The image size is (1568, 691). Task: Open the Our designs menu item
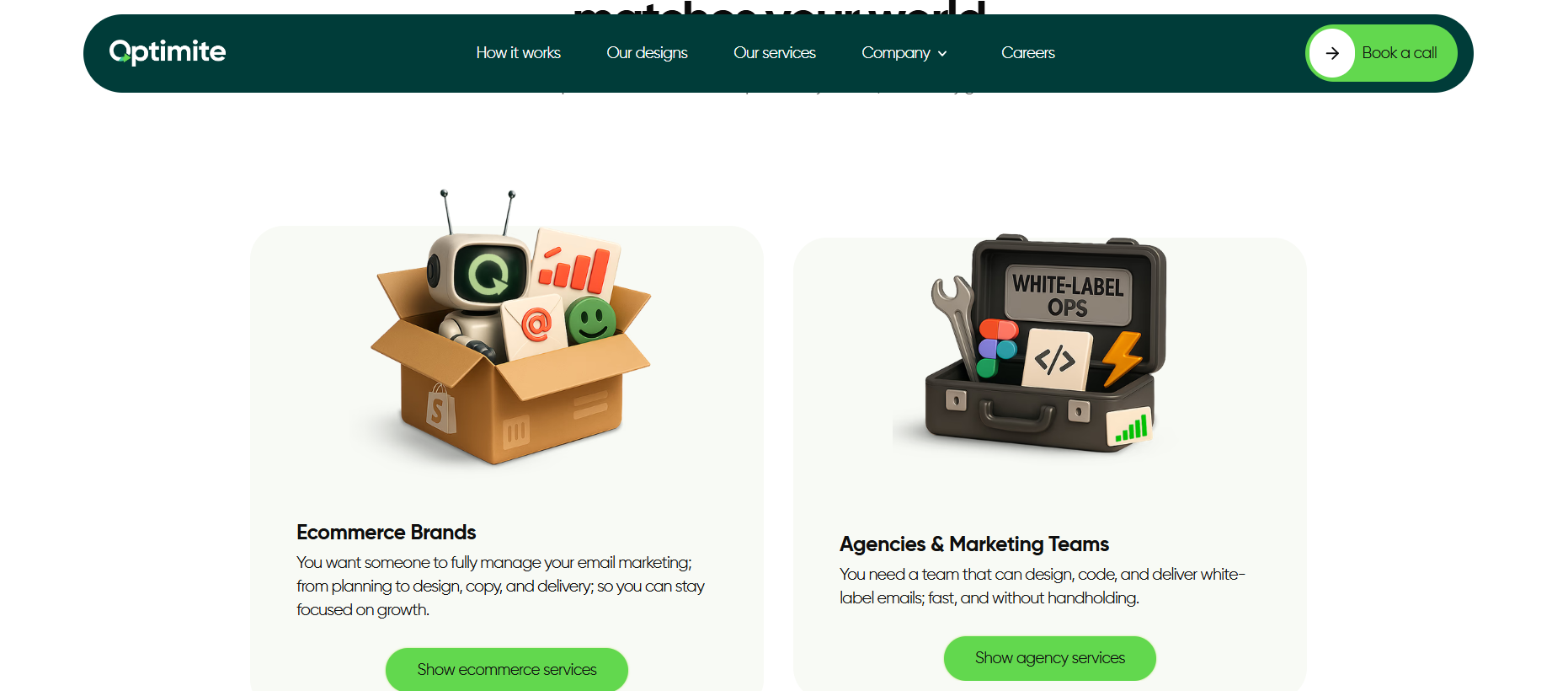tap(647, 53)
